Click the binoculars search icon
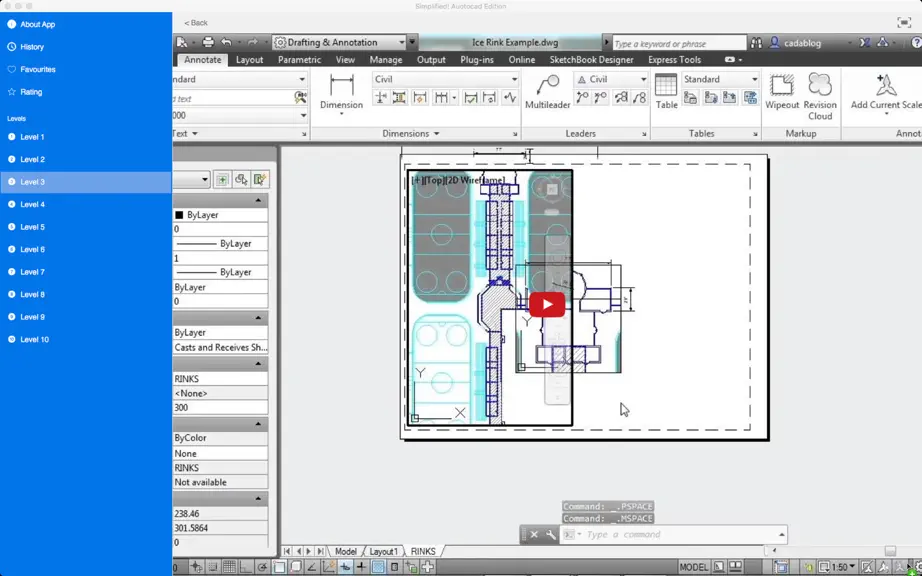 (757, 43)
